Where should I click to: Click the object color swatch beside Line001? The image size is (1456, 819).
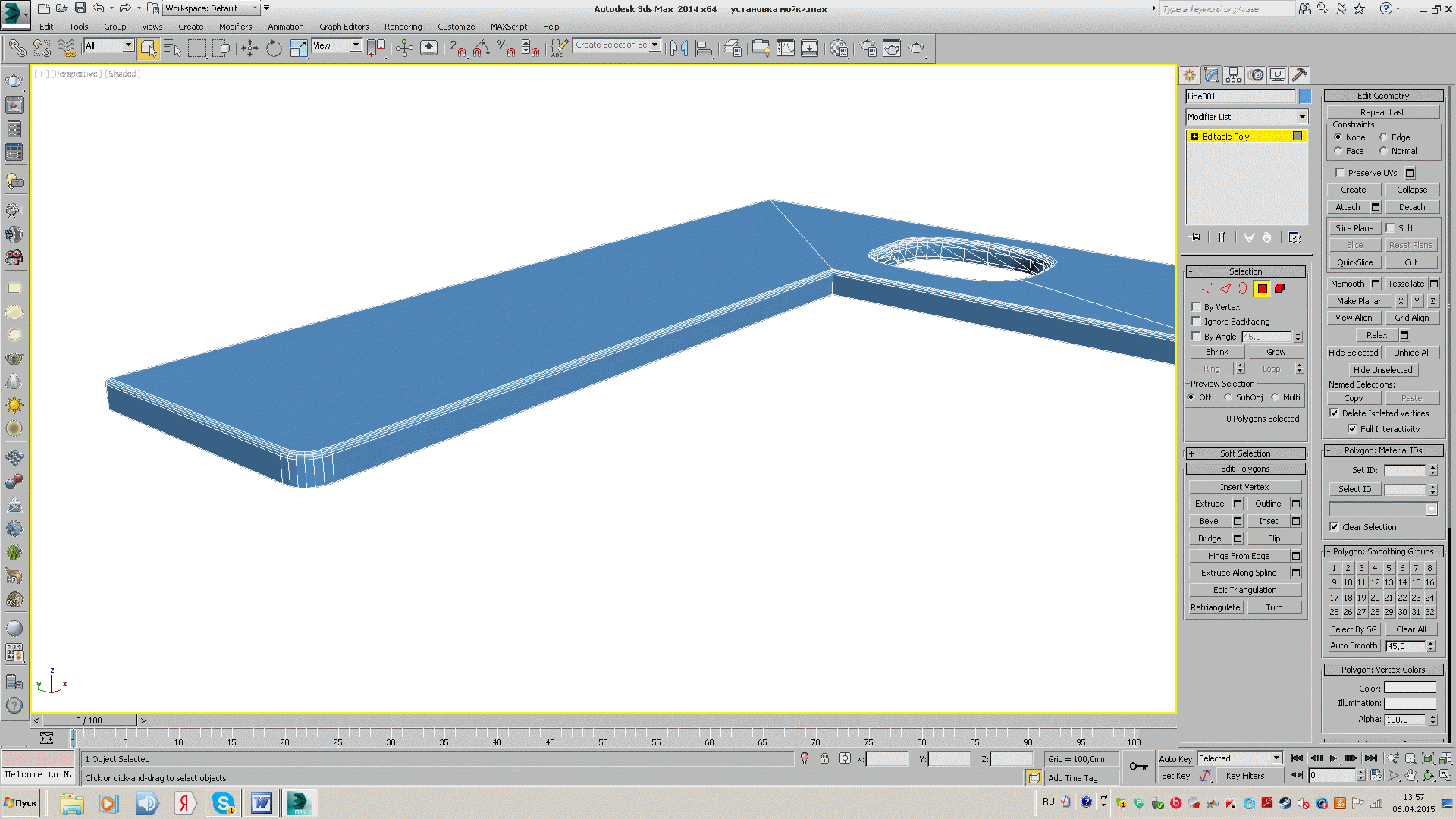(x=1305, y=96)
